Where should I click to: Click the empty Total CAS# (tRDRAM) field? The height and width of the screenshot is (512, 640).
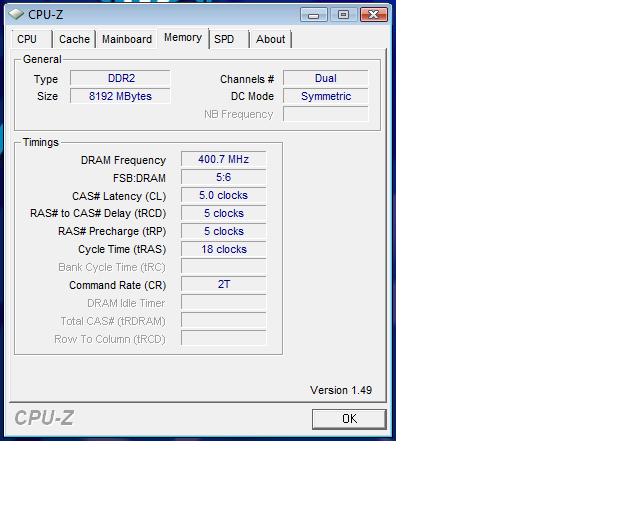[x=224, y=321]
